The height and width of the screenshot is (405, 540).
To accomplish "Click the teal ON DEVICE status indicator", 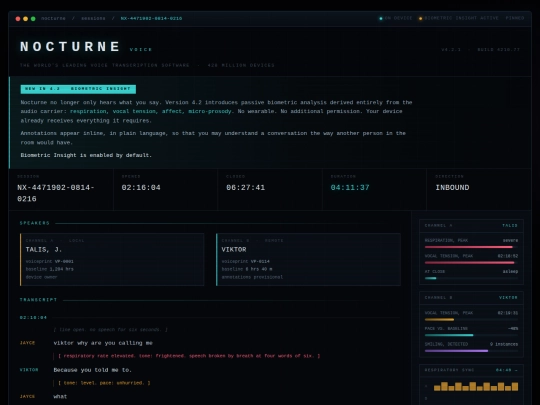I will [396, 18].
